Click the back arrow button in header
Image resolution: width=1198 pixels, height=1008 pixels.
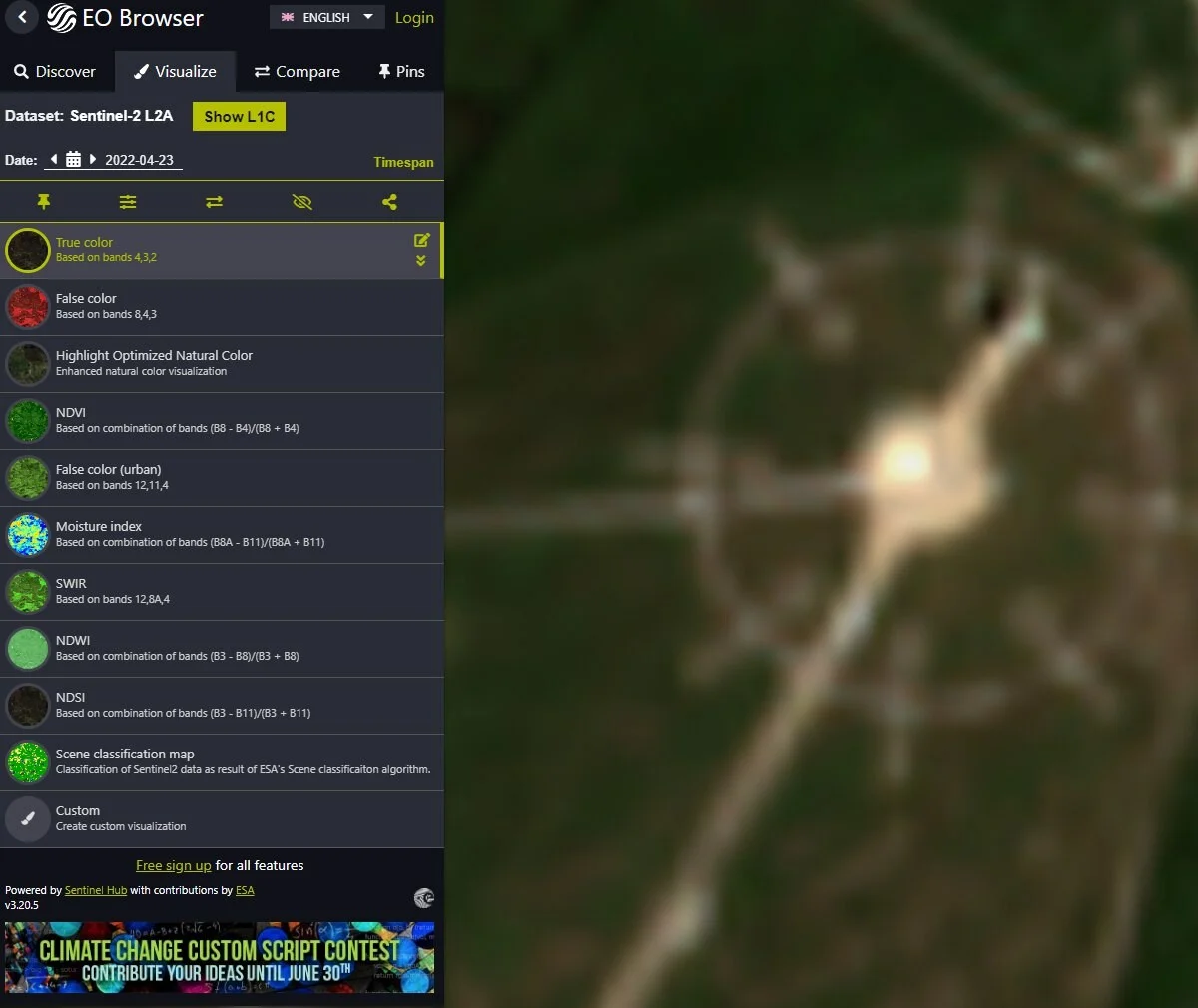22,17
